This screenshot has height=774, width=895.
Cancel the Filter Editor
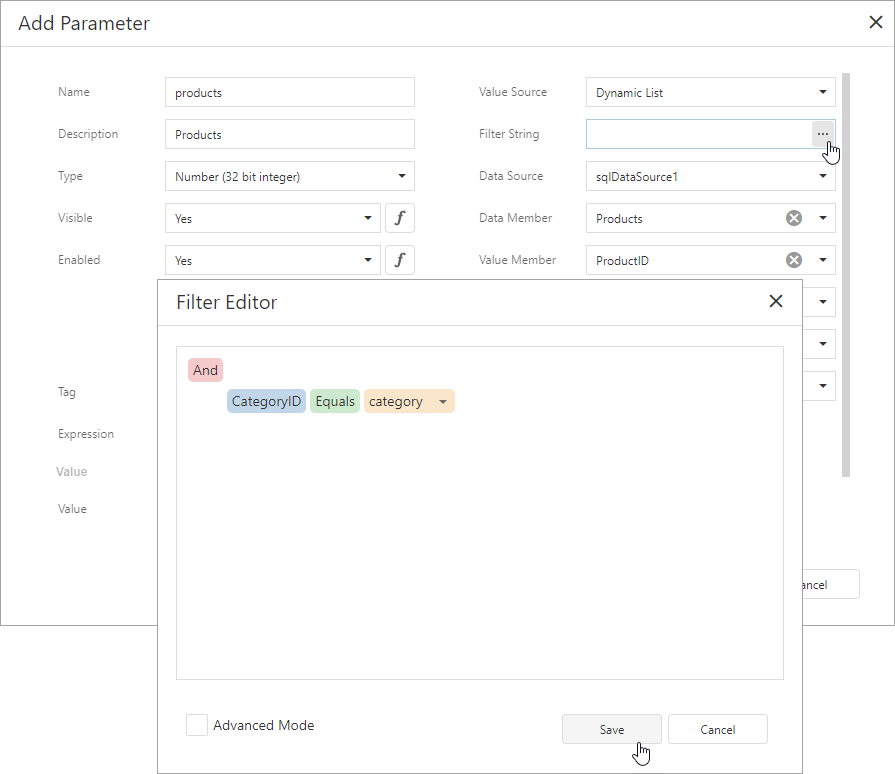[x=717, y=729]
